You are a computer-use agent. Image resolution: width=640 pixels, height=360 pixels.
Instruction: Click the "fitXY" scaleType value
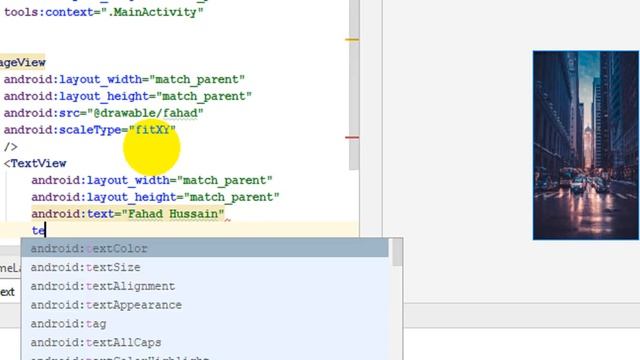pos(152,130)
